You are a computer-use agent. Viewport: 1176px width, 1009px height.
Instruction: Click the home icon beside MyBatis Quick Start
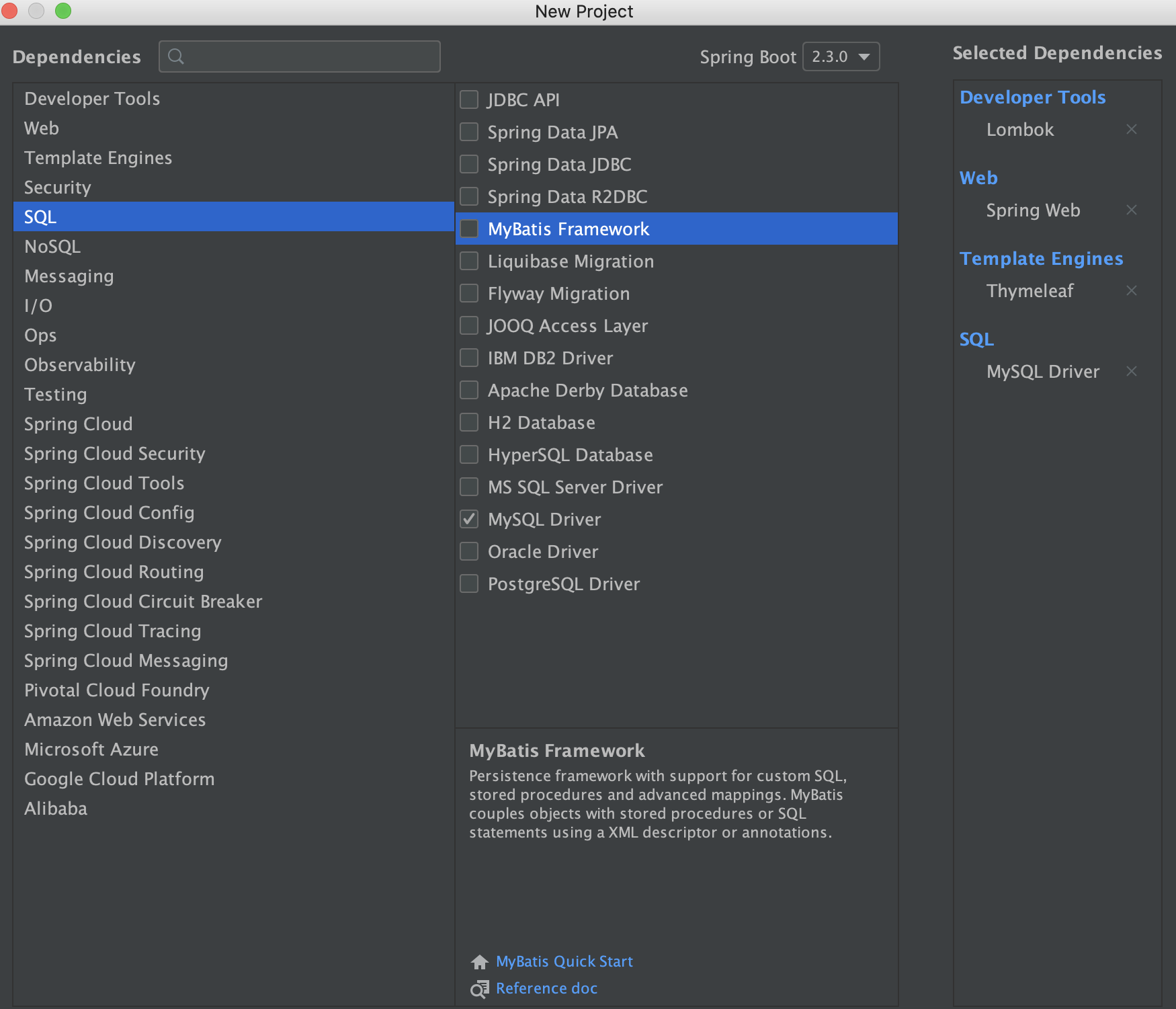click(x=479, y=962)
